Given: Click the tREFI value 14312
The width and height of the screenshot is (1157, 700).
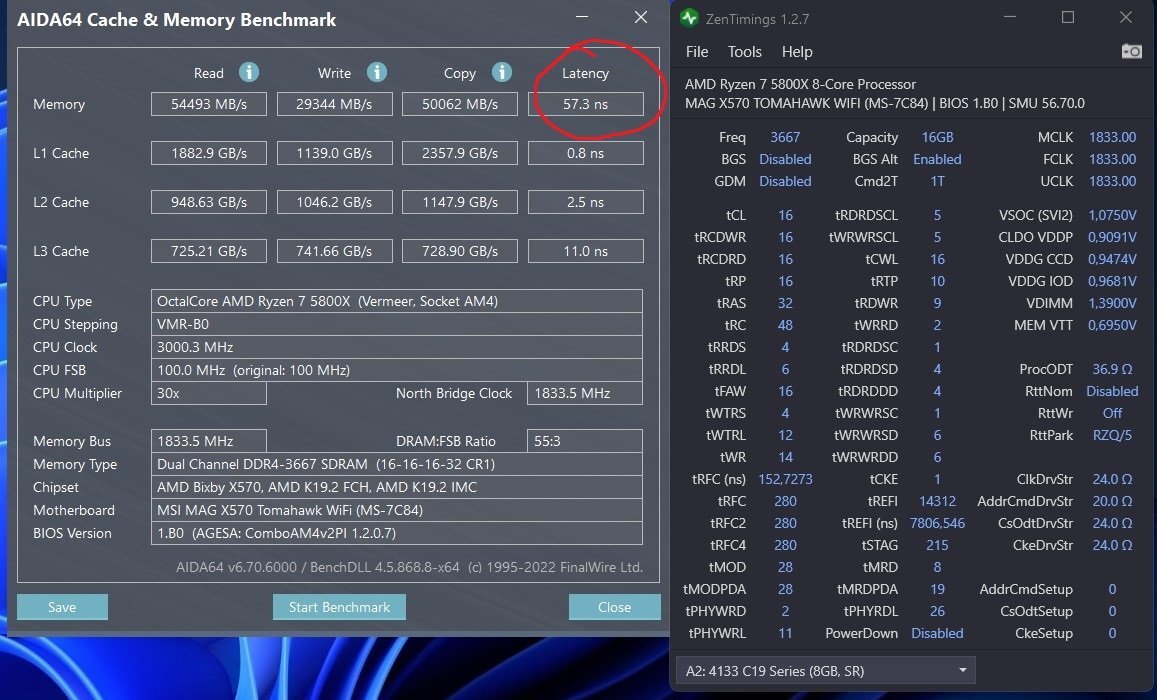Looking at the screenshot, I should click(937, 502).
